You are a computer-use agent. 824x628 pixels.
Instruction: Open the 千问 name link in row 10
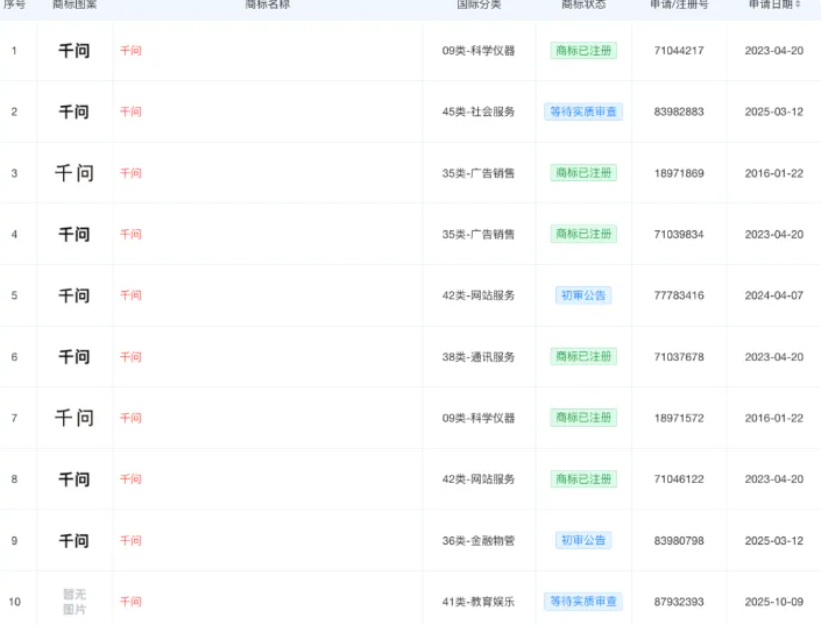tap(131, 601)
